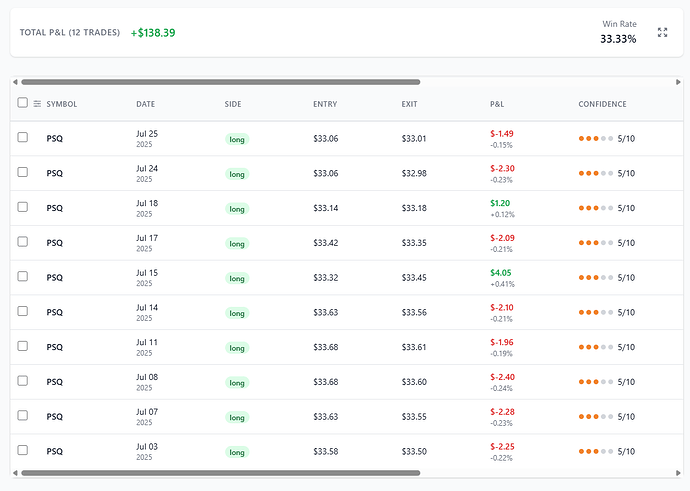The width and height of the screenshot is (690, 491).
Task: Open the PSQ symbol on the Jul 24 row
Action: tap(54, 173)
